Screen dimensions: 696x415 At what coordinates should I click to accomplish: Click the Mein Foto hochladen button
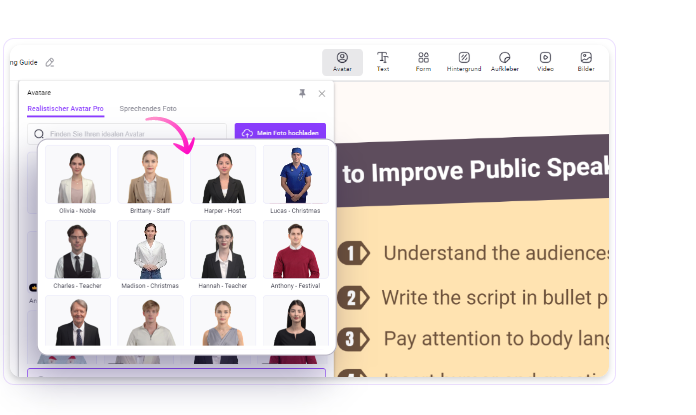tap(280, 132)
